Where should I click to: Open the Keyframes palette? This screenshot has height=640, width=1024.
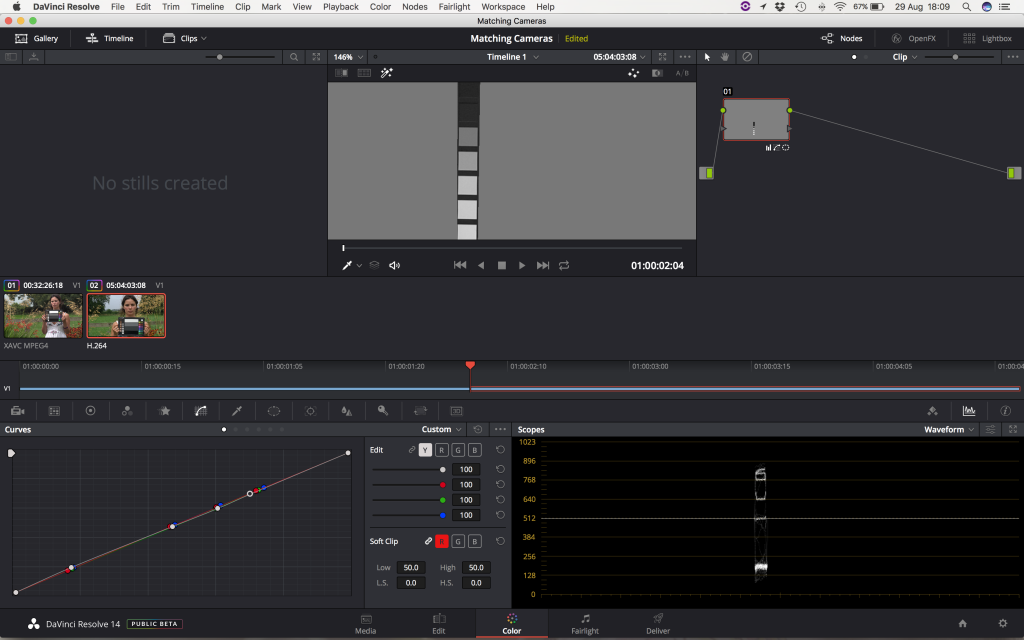[x=933, y=411]
